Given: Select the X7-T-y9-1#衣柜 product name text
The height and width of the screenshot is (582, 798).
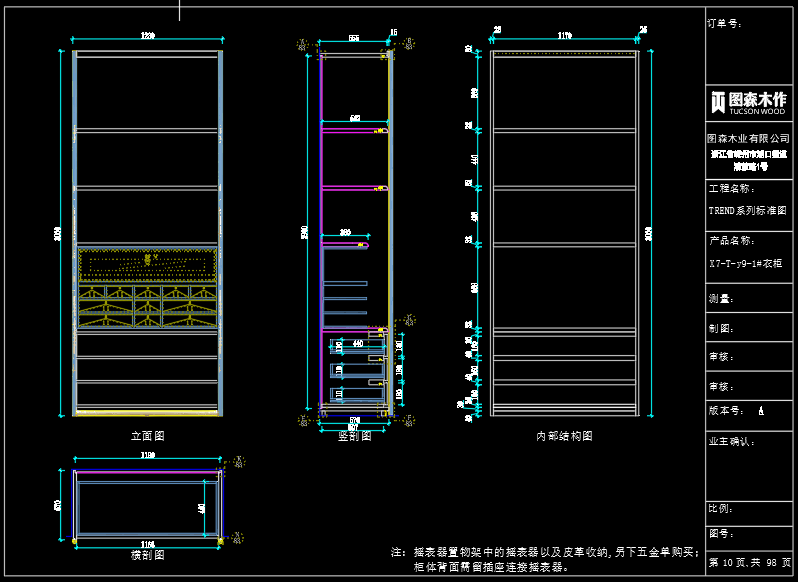Looking at the screenshot, I should [745, 264].
